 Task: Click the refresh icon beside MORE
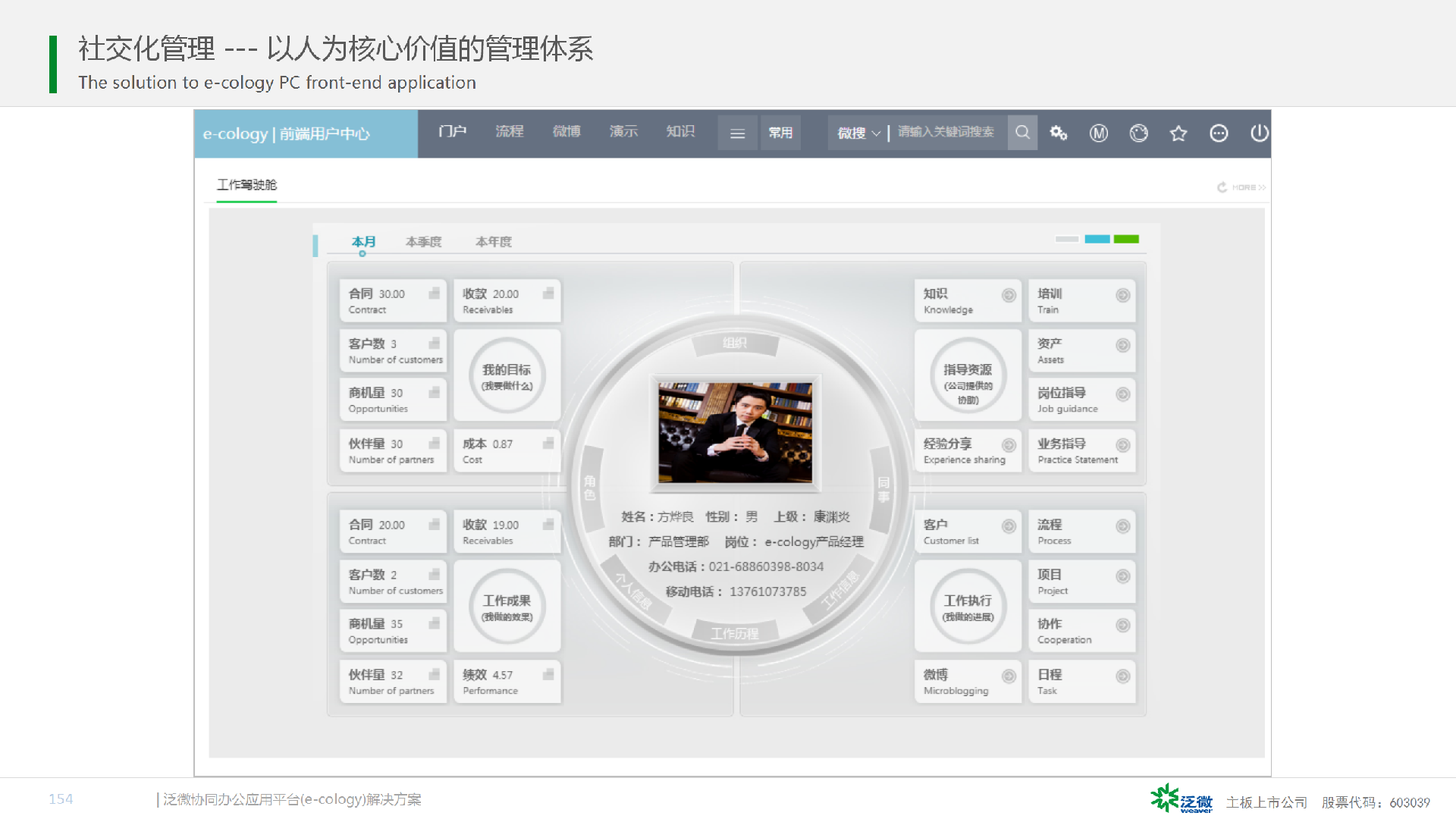pos(1222,187)
